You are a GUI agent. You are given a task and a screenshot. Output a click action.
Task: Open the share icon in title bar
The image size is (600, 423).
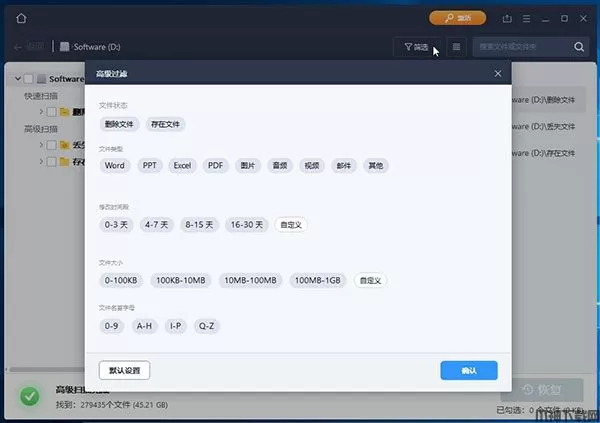[x=507, y=18]
